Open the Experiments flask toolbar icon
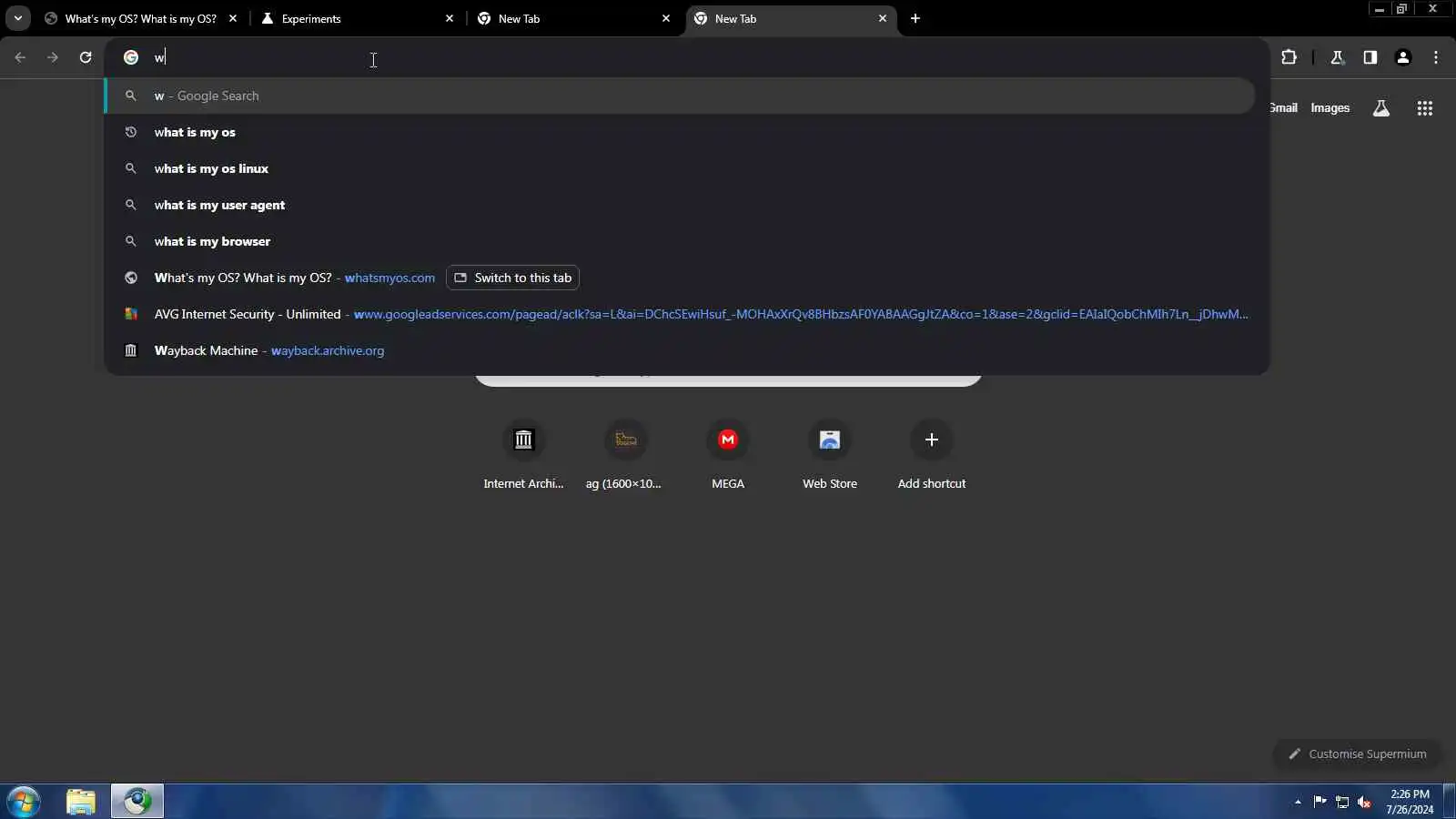The height and width of the screenshot is (819, 1456). click(x=1338, y=57)
